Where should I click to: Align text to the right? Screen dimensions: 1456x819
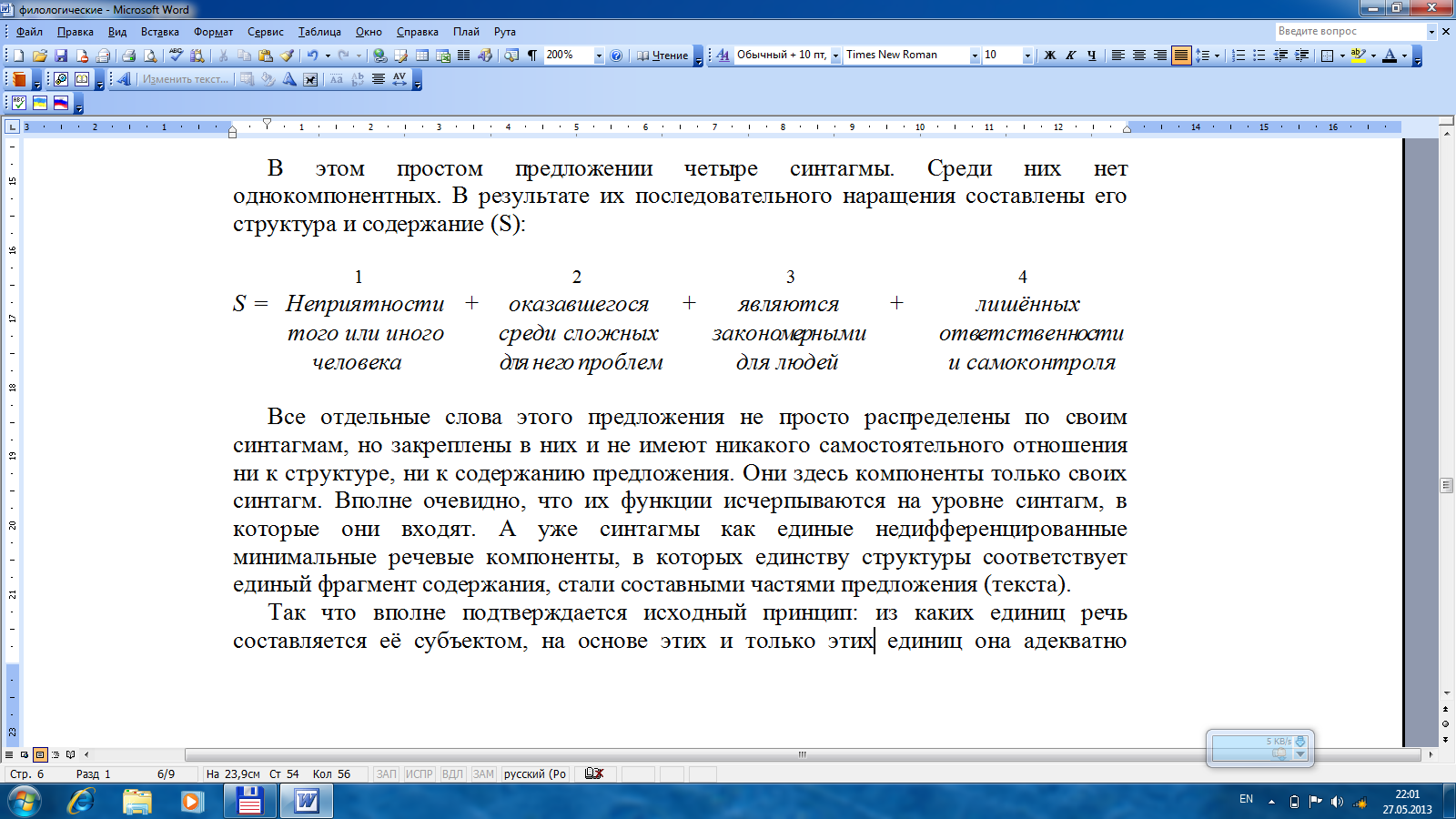(1160, 56)
